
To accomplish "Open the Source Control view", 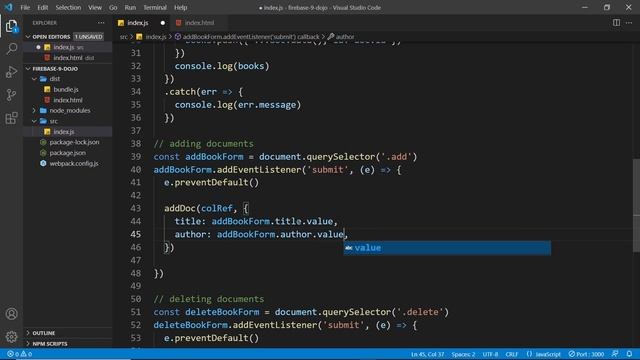I will [x=11, y=95].
